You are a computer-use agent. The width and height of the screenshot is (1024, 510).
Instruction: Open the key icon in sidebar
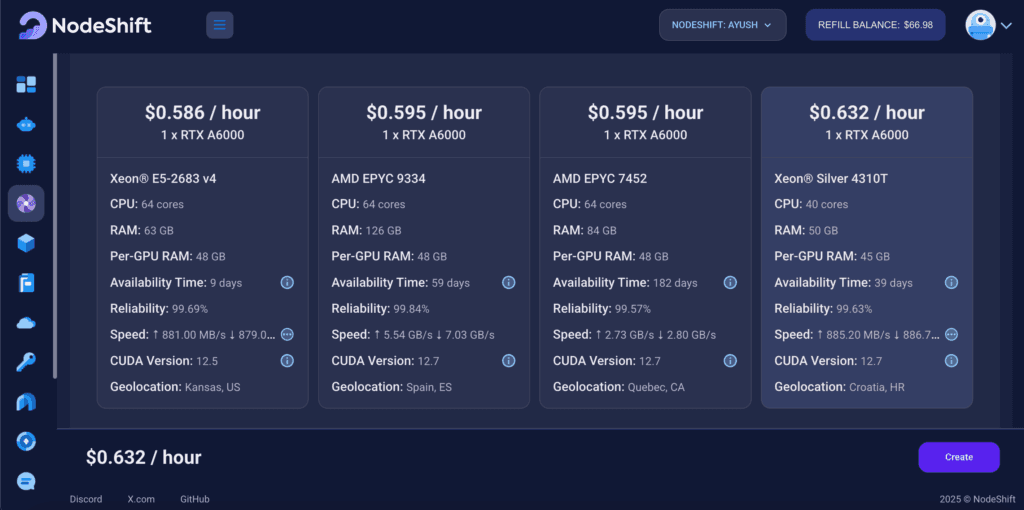[x=26, y=362]
